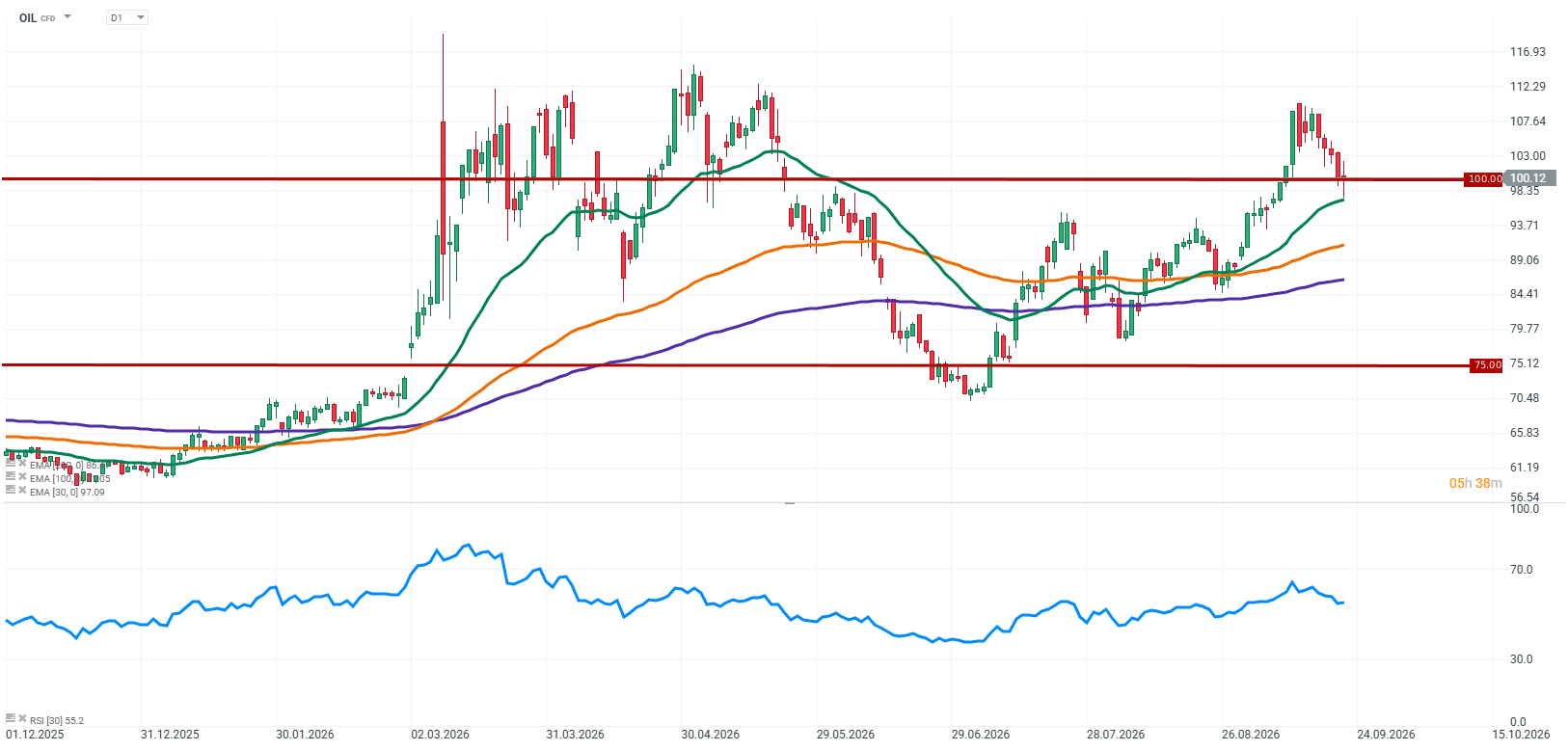
Task: Select the 75.00 horizontal line label
Action: 1487,364
